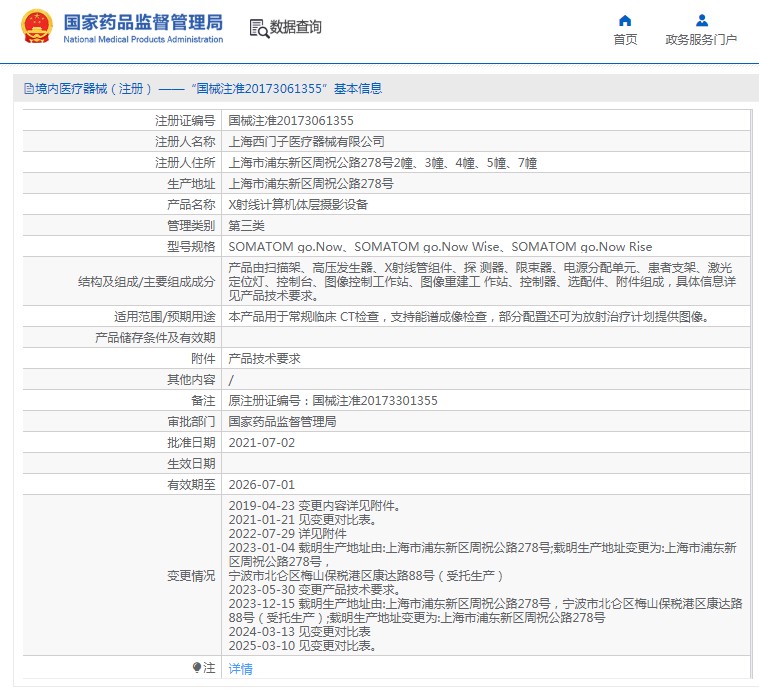
Task: Click change entry 2019-04-23 变更内容详见附件
Action: [315, 506]
